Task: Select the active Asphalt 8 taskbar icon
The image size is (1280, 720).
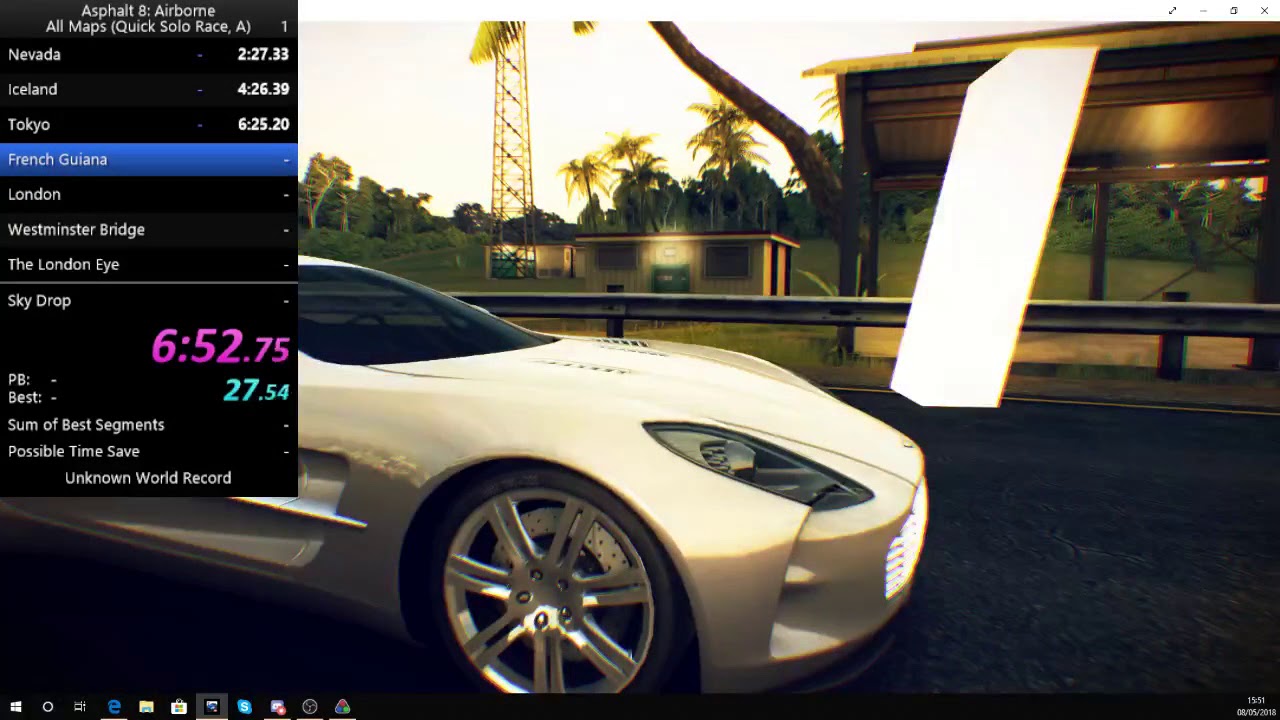Action: [x=212, y=707]
